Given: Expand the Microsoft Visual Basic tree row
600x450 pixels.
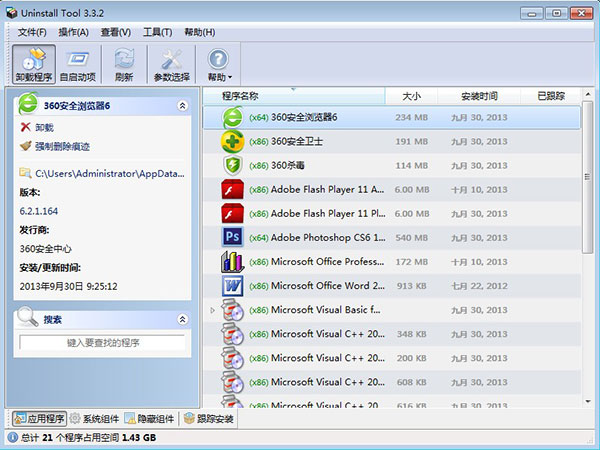Looking at the screenshot, I should (x=213, y=310).
